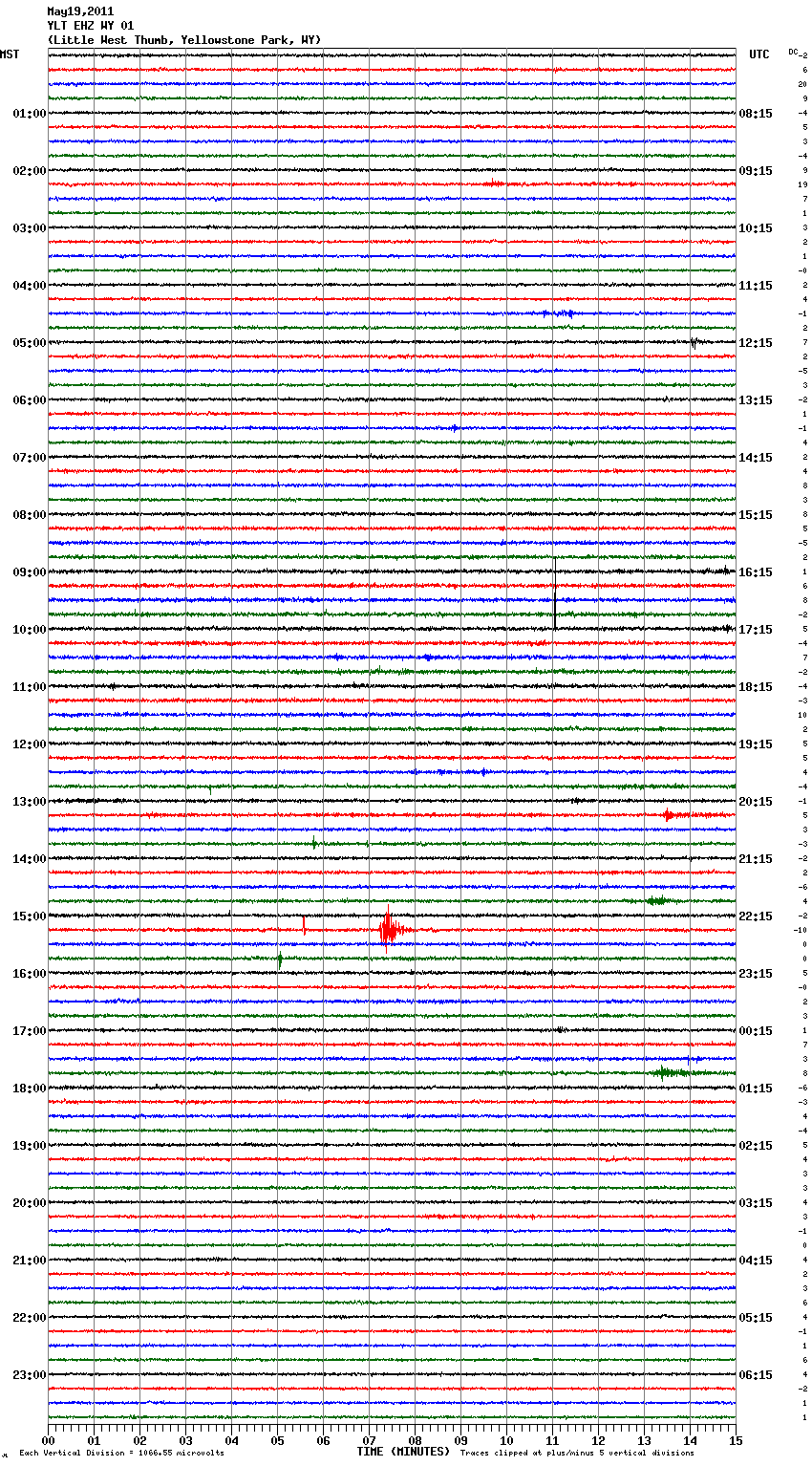The image size is (812, 1466).
Task: Click the "23:00" MST time label
Action: click(30, 1375)
